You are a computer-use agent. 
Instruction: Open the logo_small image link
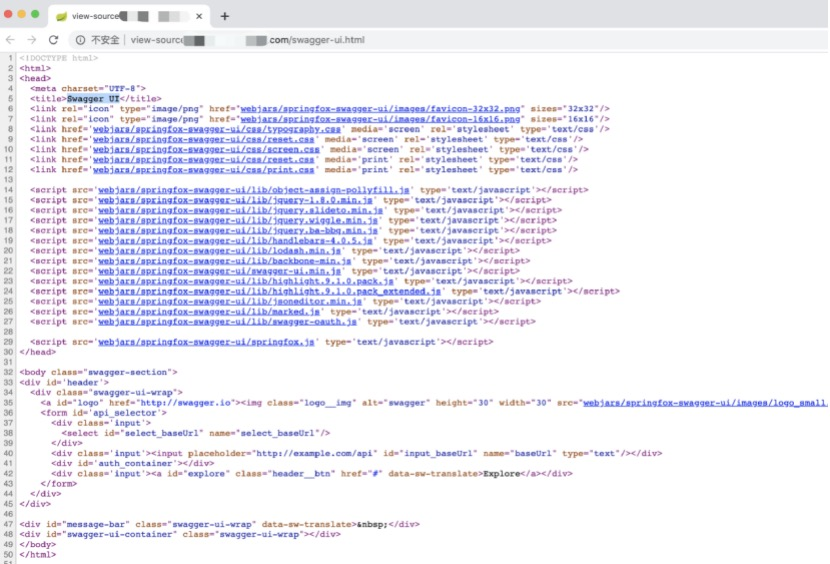[x=705, y=403]
